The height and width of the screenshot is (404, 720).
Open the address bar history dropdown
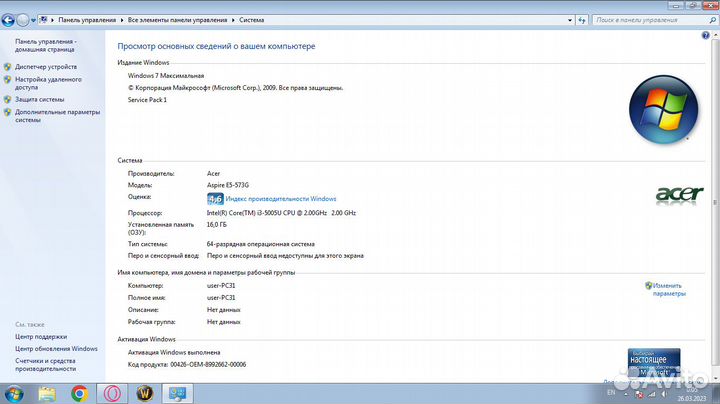click(x=570, y=20)
